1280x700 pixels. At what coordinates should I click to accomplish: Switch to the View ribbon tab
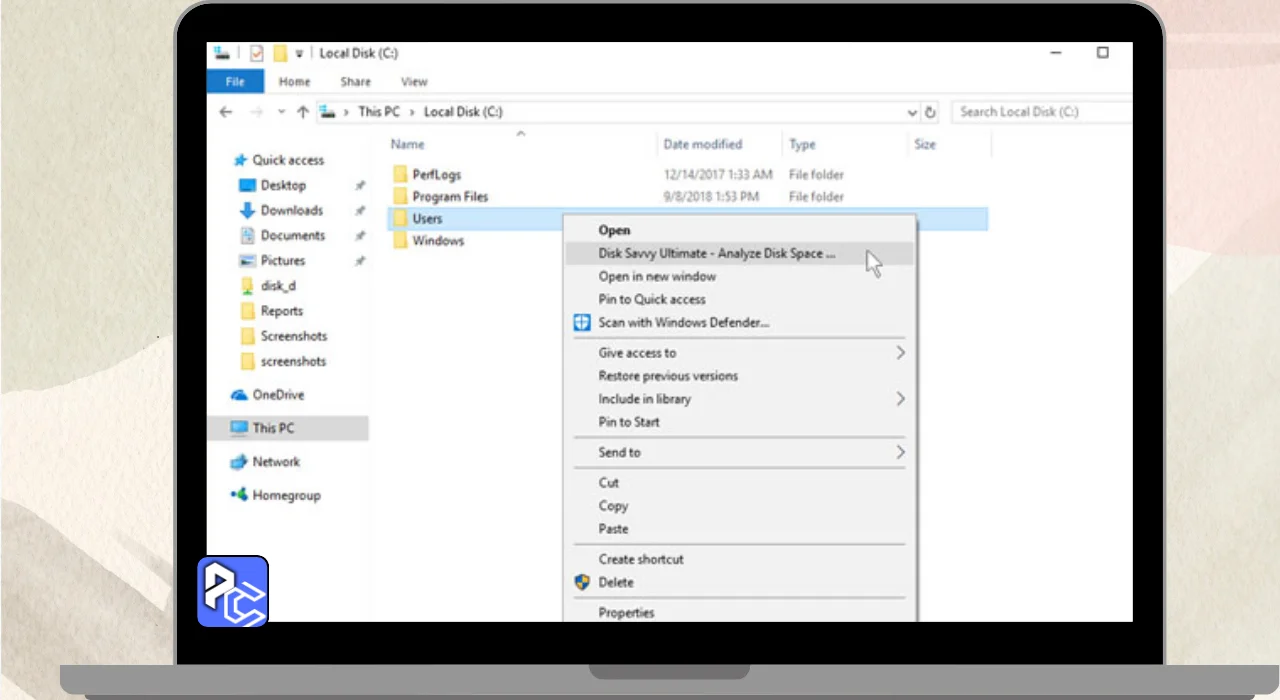point(414,82)
